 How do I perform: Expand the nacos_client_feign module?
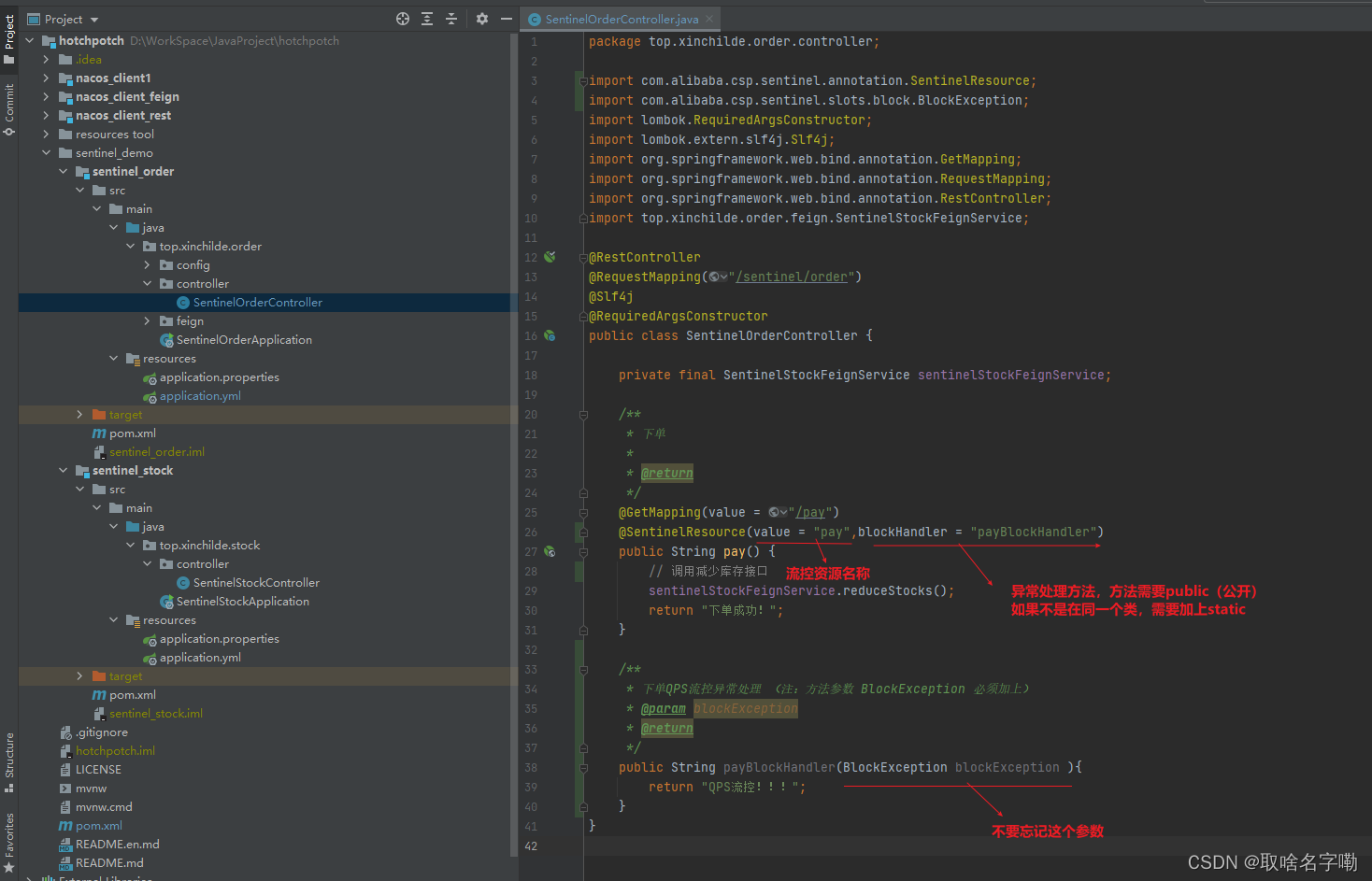coord(46,97)
